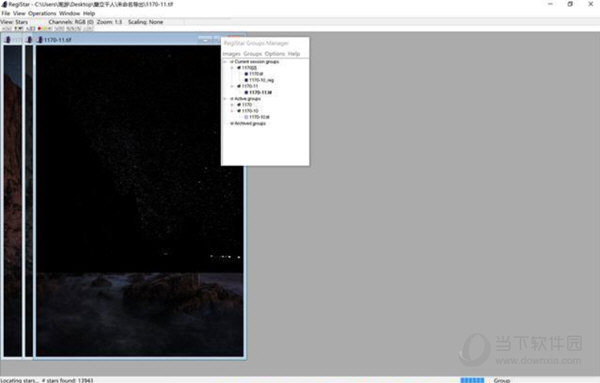Screen dimensions: 600x383
Task: Click the Channels: RGB label
Action: point(71,22)
